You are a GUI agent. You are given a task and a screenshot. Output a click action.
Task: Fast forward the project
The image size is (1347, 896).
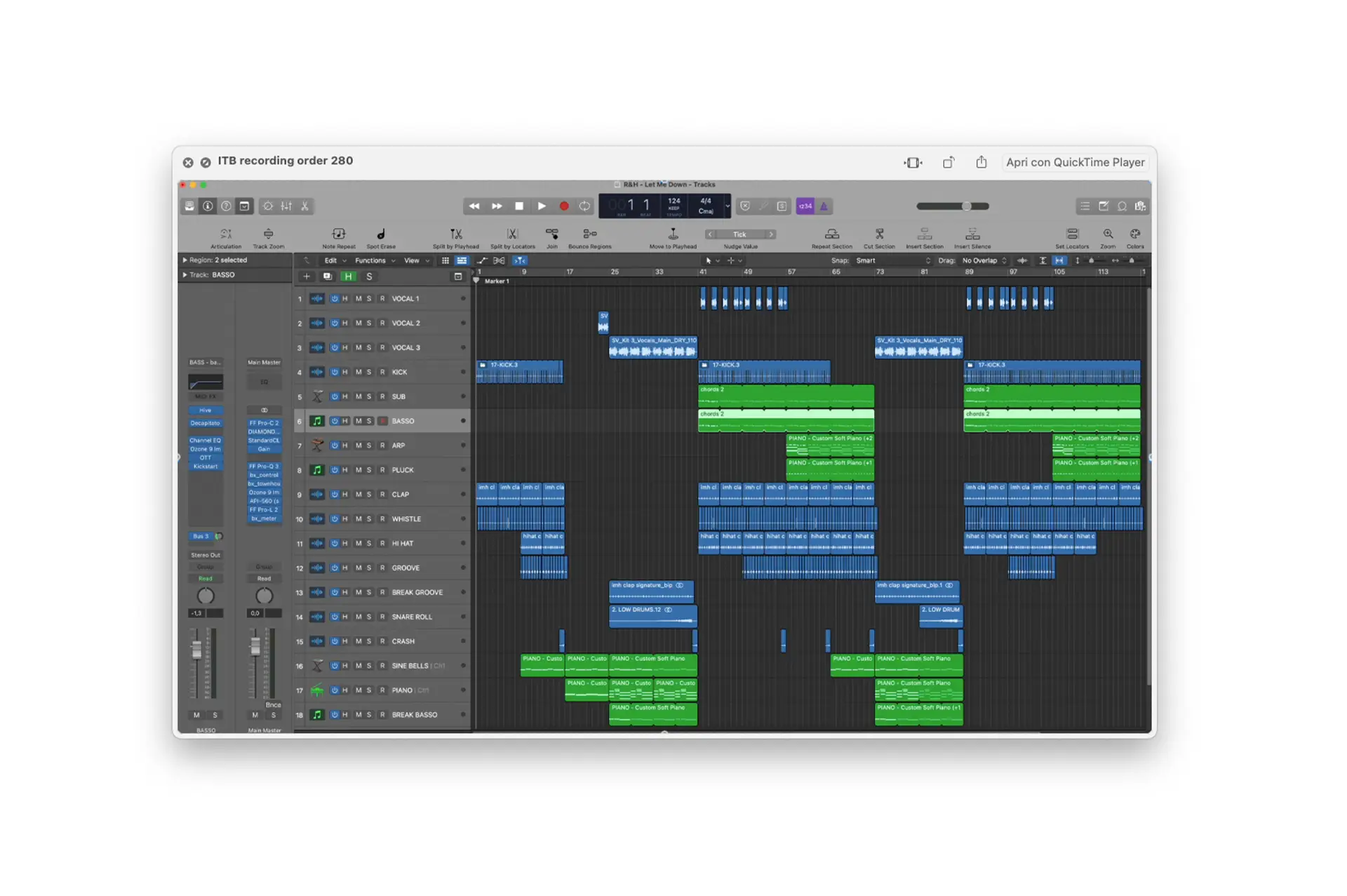[x=497, y=206]
